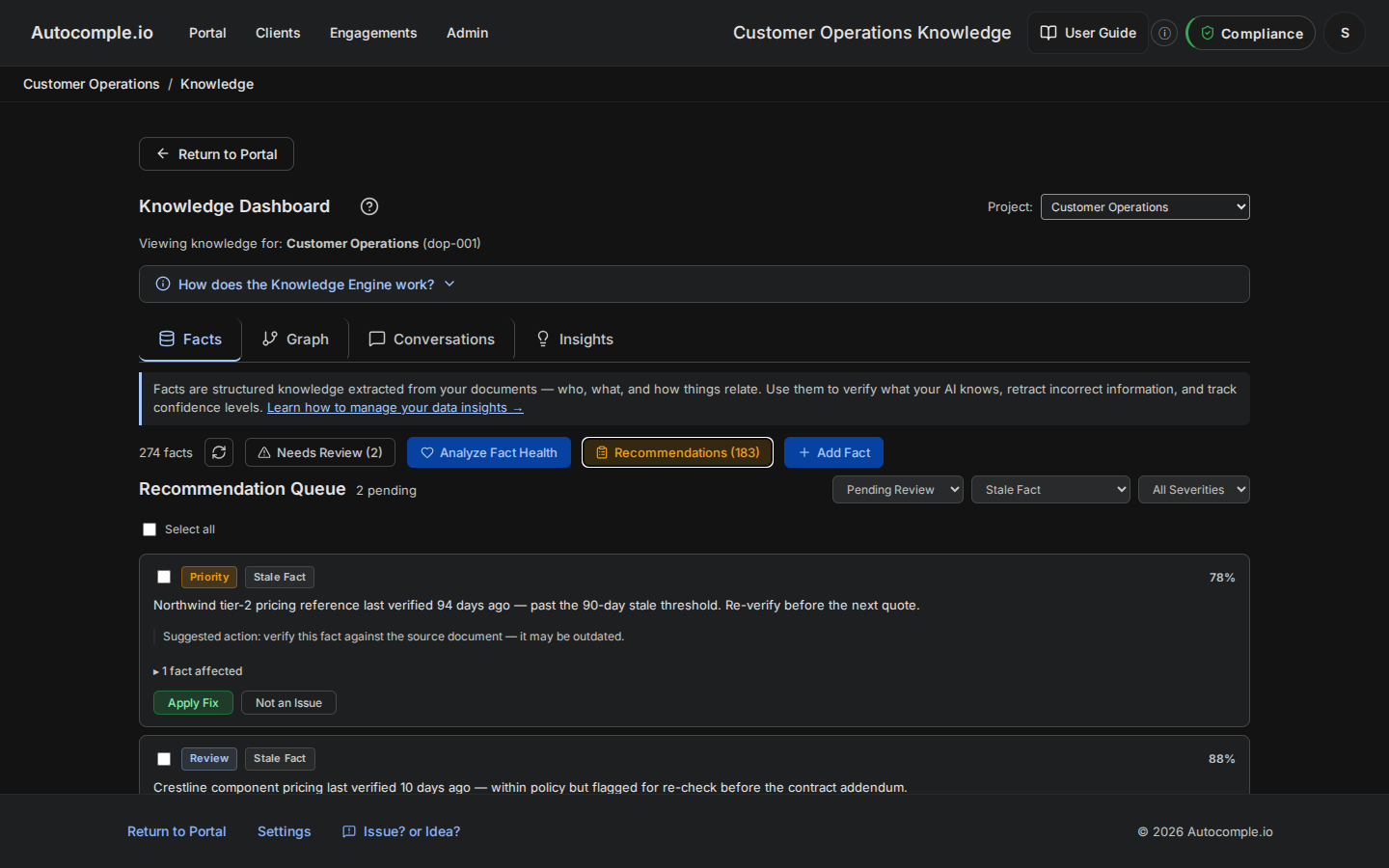Open the S user avatar
The height and width of the screenshot is (868, 1389).
[x=1345, y=33]
